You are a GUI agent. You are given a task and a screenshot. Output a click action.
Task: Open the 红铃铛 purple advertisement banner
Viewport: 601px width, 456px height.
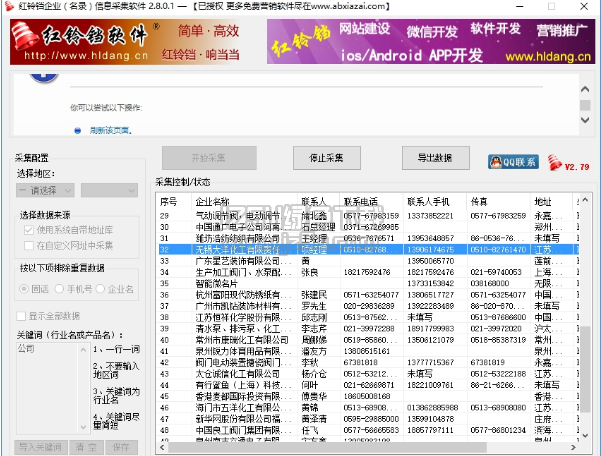pyautogui.click(x=431, y=41)
